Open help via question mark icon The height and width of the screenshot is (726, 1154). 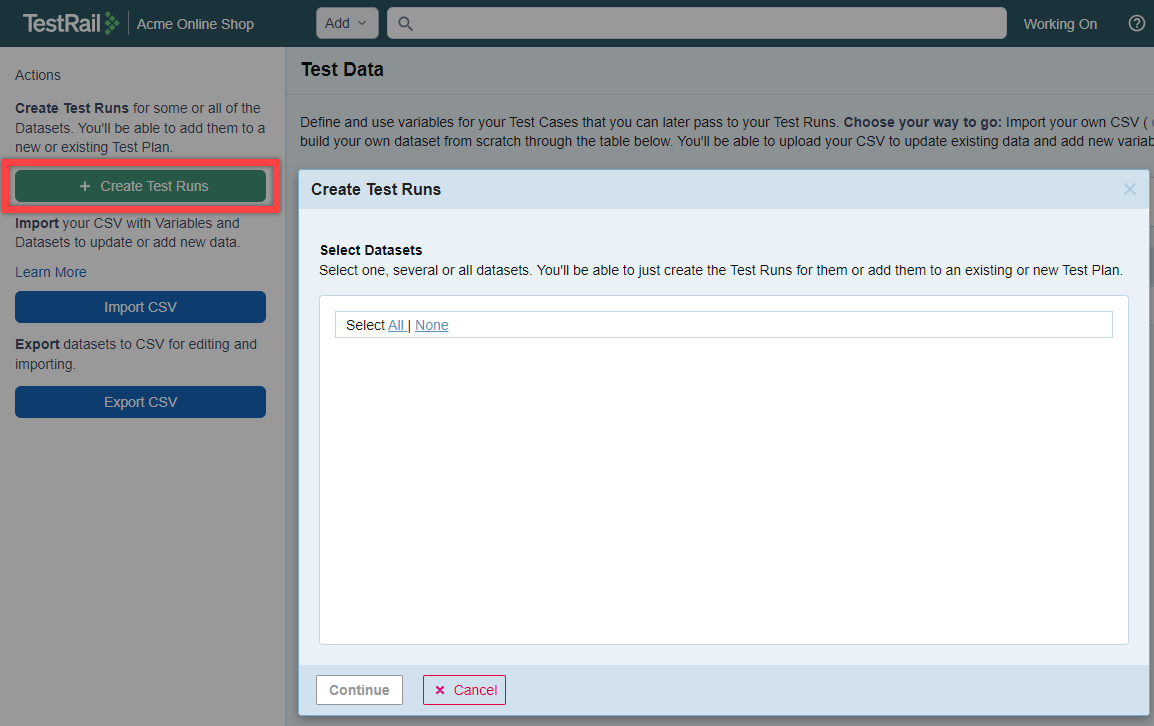pyautogui.click(x=1136, y=24)
